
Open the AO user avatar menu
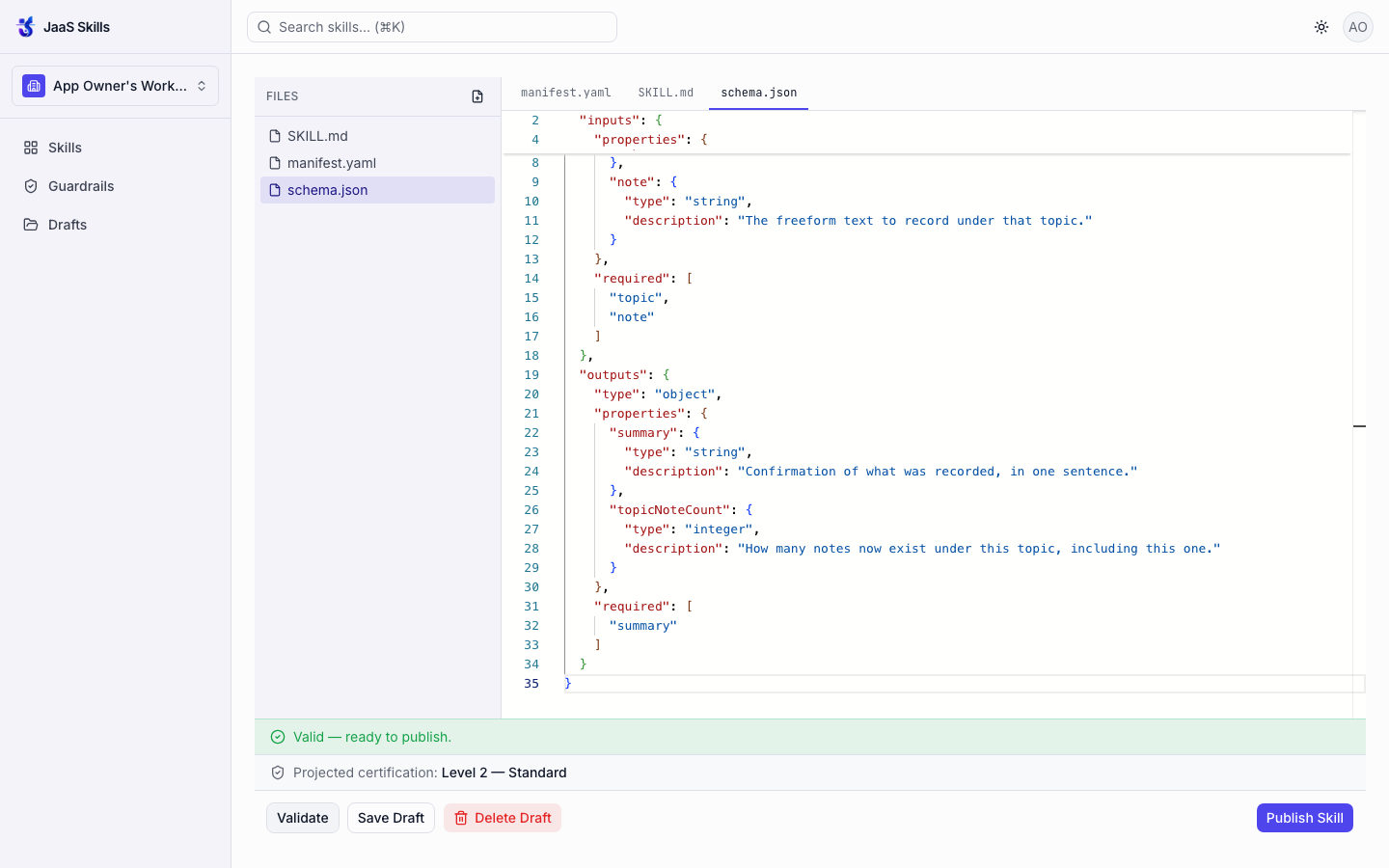[1358, 27]
